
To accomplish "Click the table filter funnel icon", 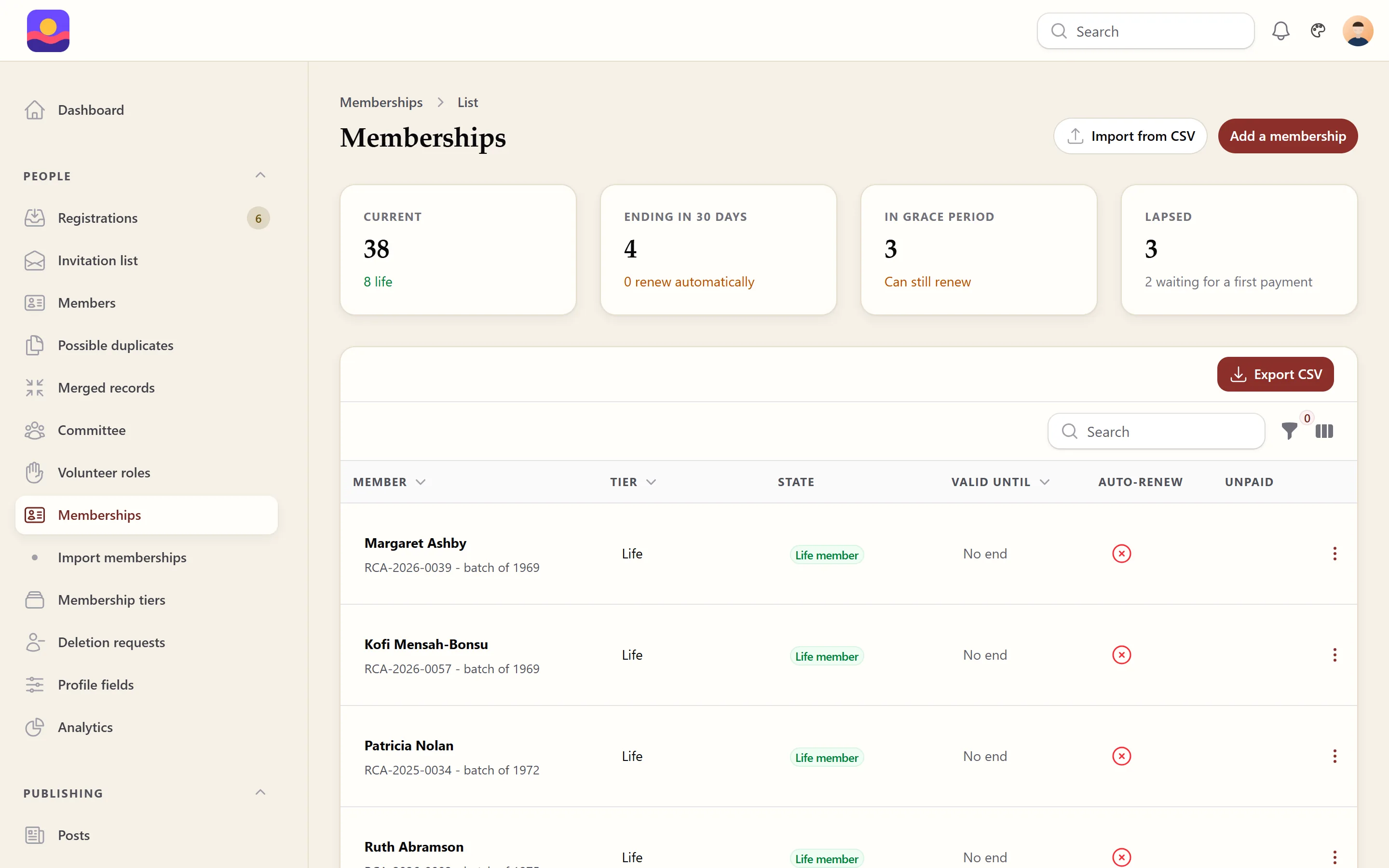I will pos(1289,431).
